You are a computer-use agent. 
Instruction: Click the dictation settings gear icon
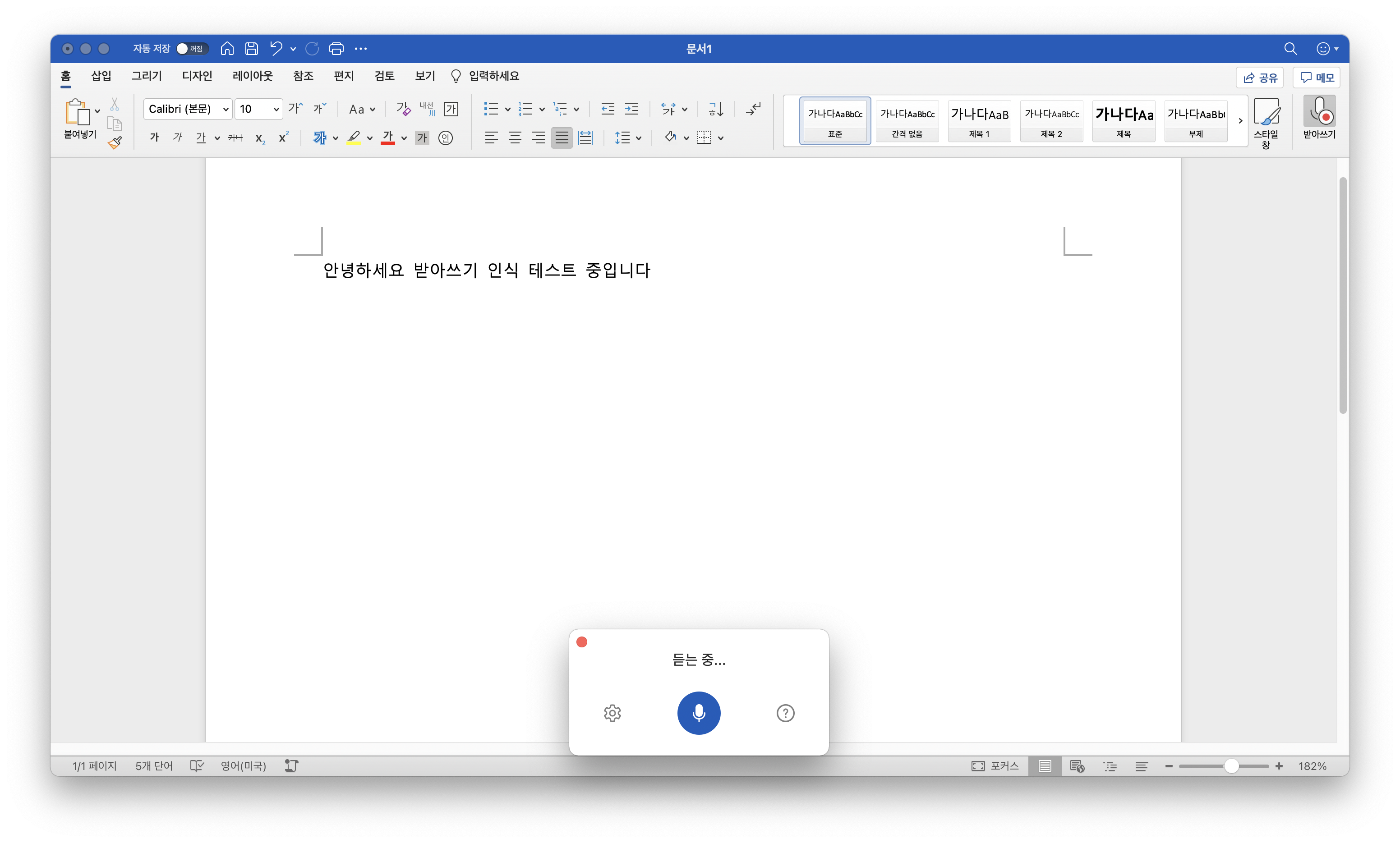pyautogui.click(x=612, y=713)
